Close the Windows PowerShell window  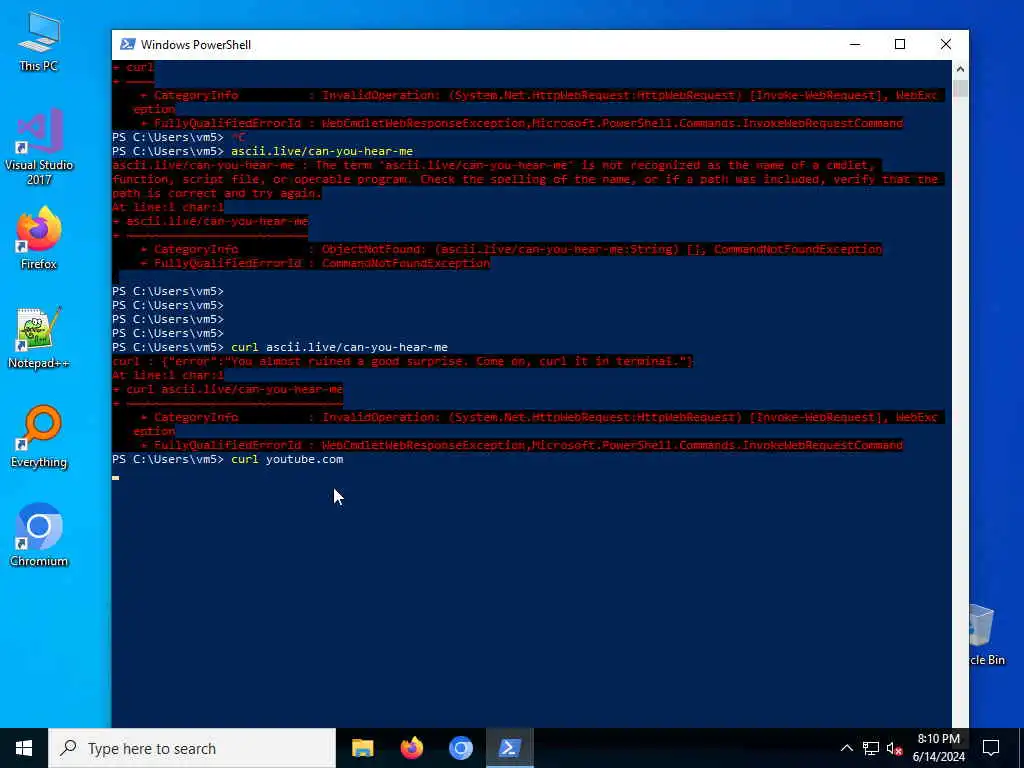click(x=946, y=44)
